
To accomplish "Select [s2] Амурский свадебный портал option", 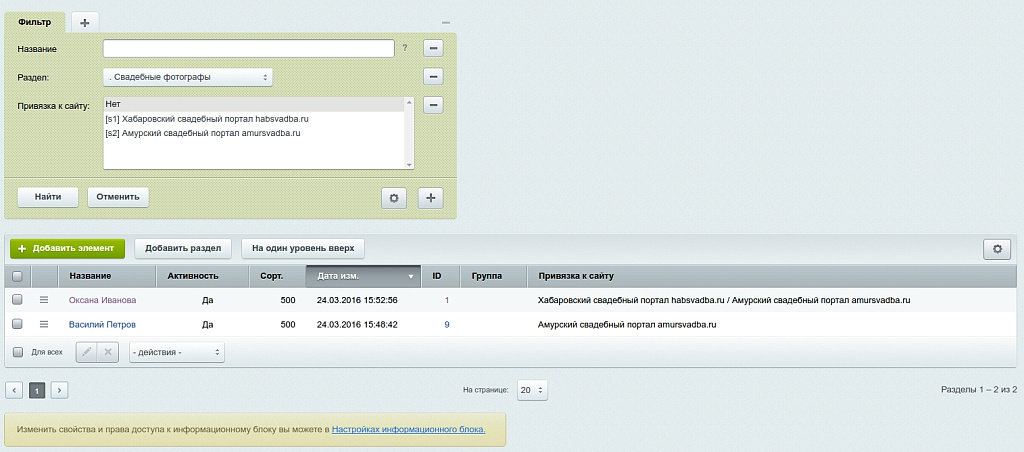I will [x=254, y=133].
